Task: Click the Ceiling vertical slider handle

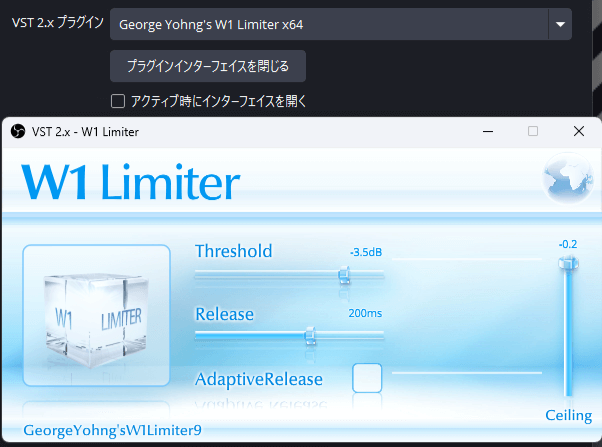Action: (568, 263)
